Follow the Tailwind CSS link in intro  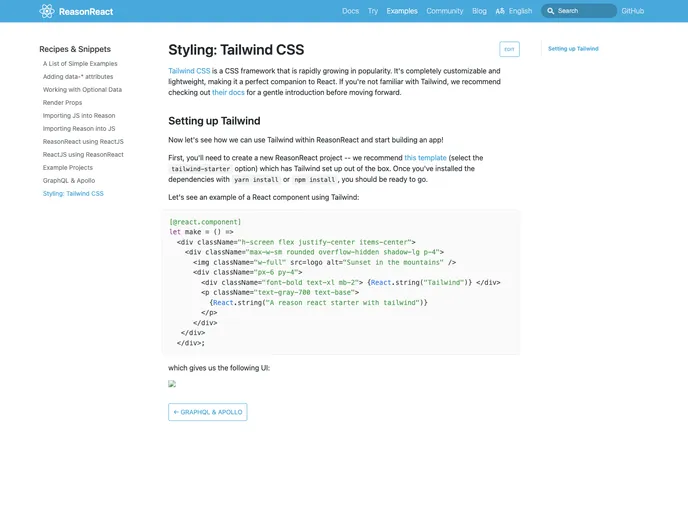coord(189,71)
